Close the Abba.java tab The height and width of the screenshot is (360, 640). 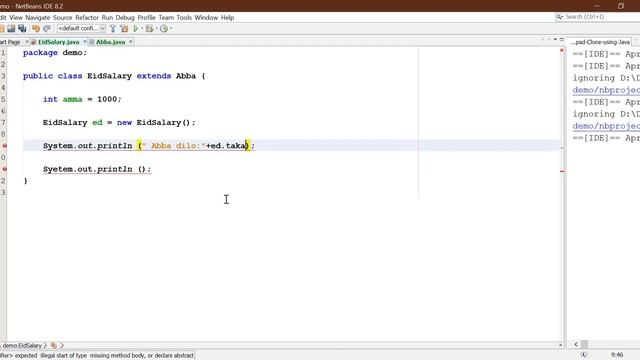pyautogui.click(x=131, y=42)
